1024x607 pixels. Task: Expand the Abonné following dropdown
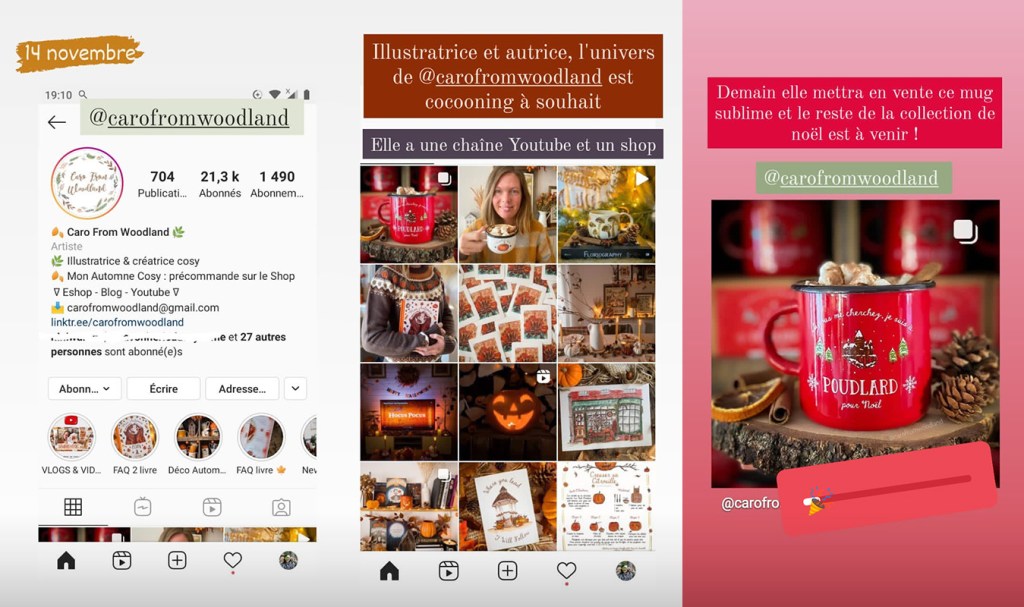point(85,389)
